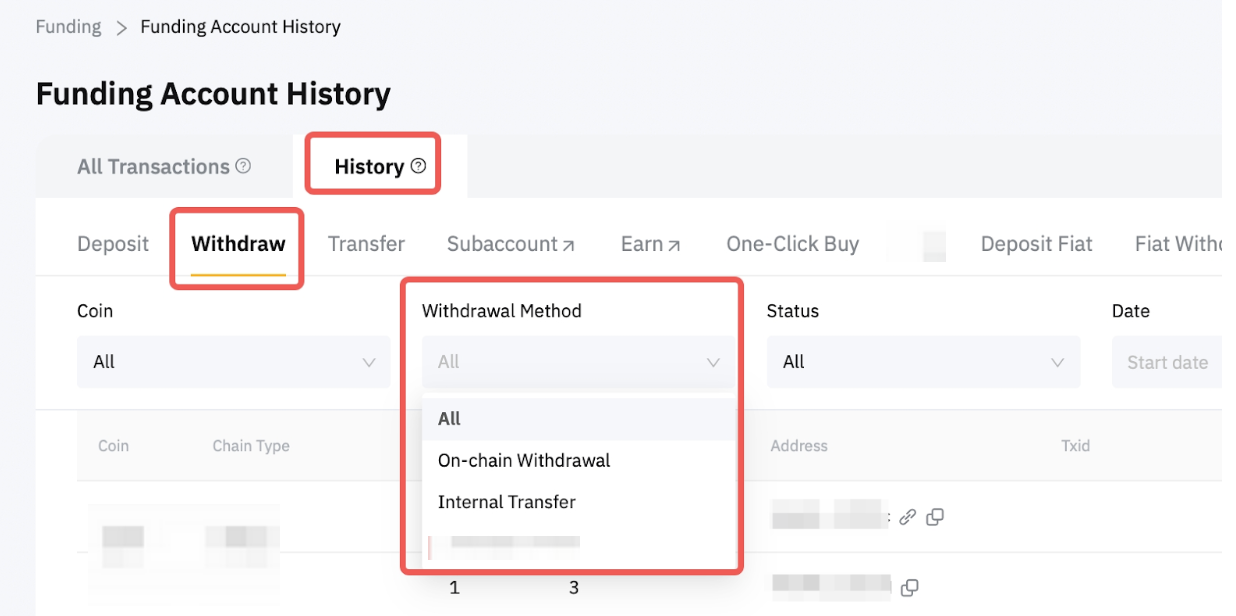Copy the second row address
This screenshot has height=616, width=1236.
click(x=909, y=587)
